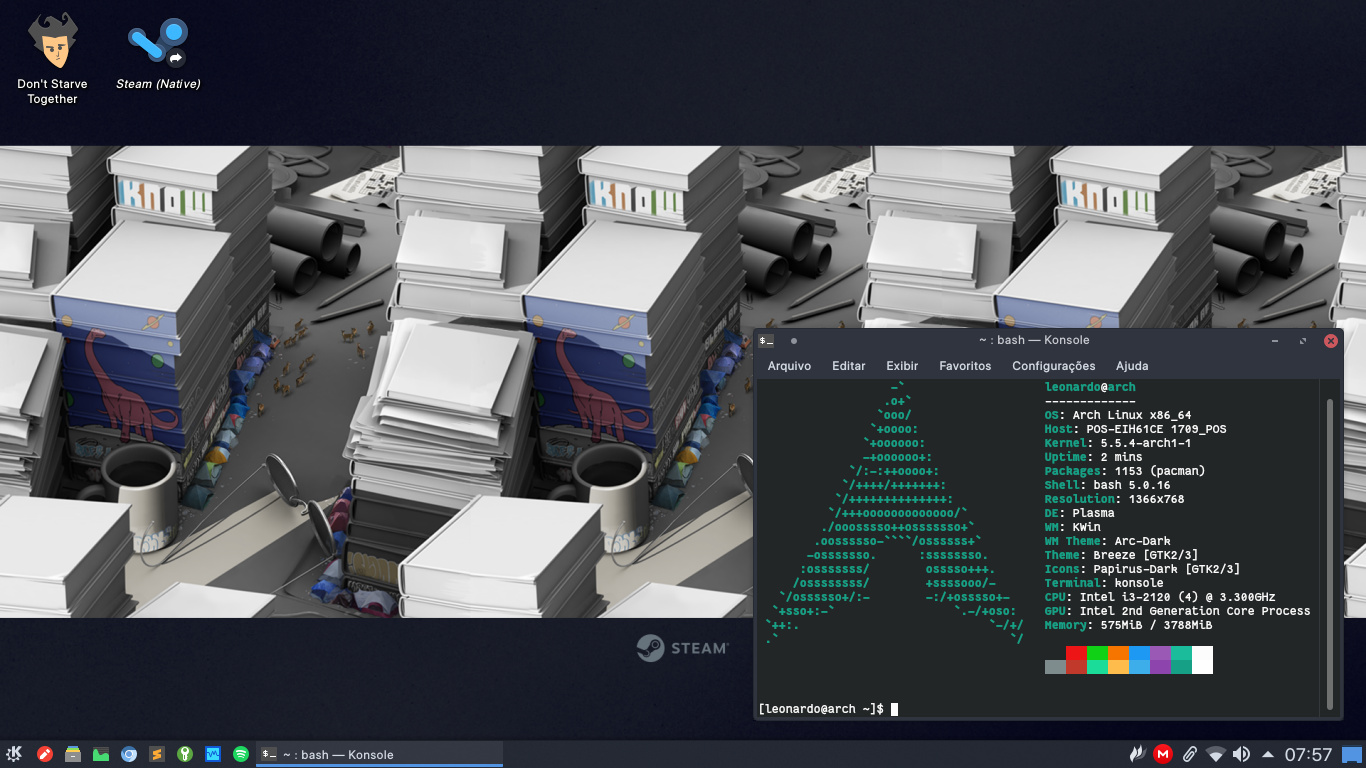This screenshot has width=1366, height=768.
Task: Launch the red pencil app in taskbar
Action: 45,754
